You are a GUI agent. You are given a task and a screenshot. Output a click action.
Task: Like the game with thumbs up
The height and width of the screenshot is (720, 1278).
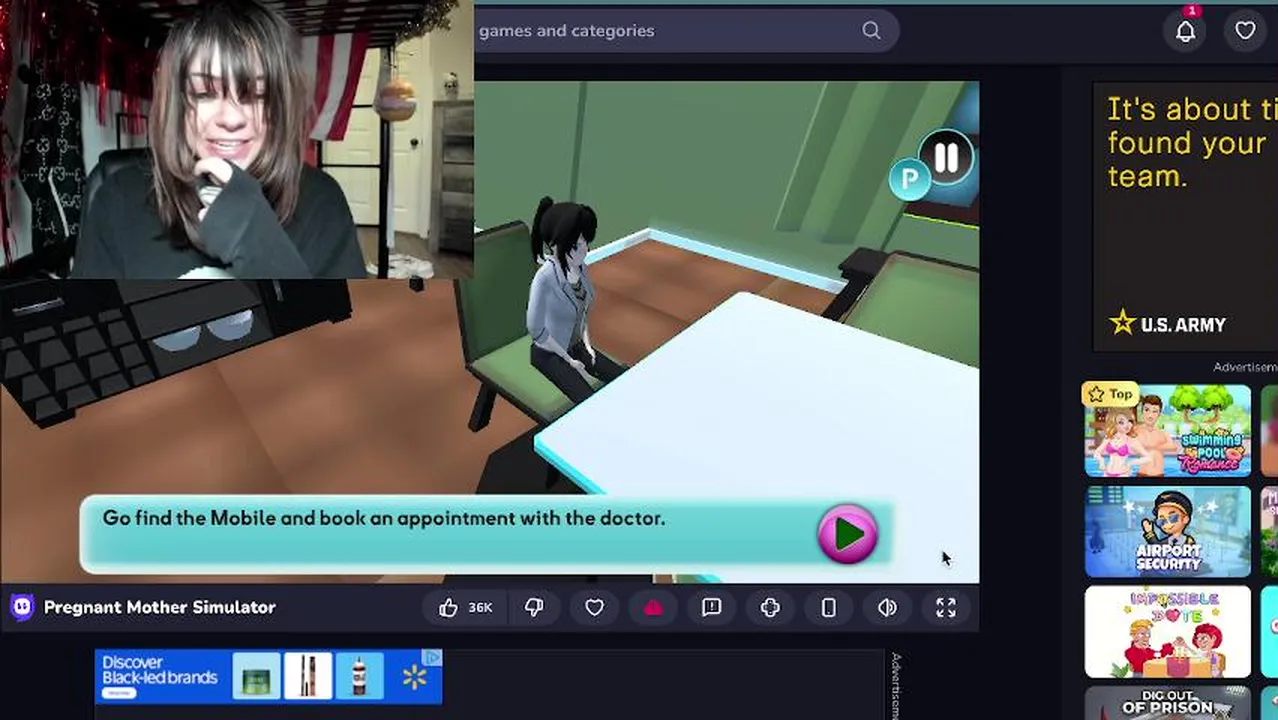[x=448, y=607]
